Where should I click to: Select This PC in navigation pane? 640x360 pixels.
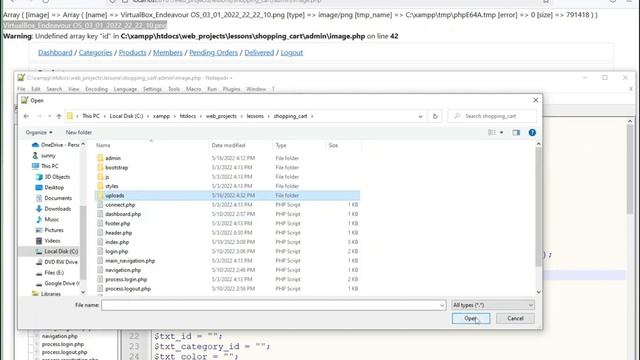[x=49, y=166]
